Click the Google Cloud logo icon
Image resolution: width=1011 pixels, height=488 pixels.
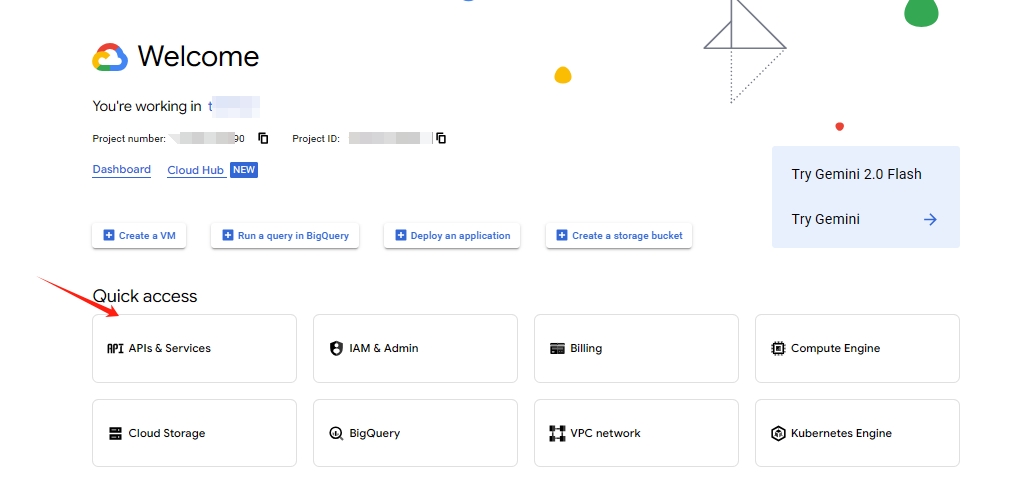pos(110,57)
